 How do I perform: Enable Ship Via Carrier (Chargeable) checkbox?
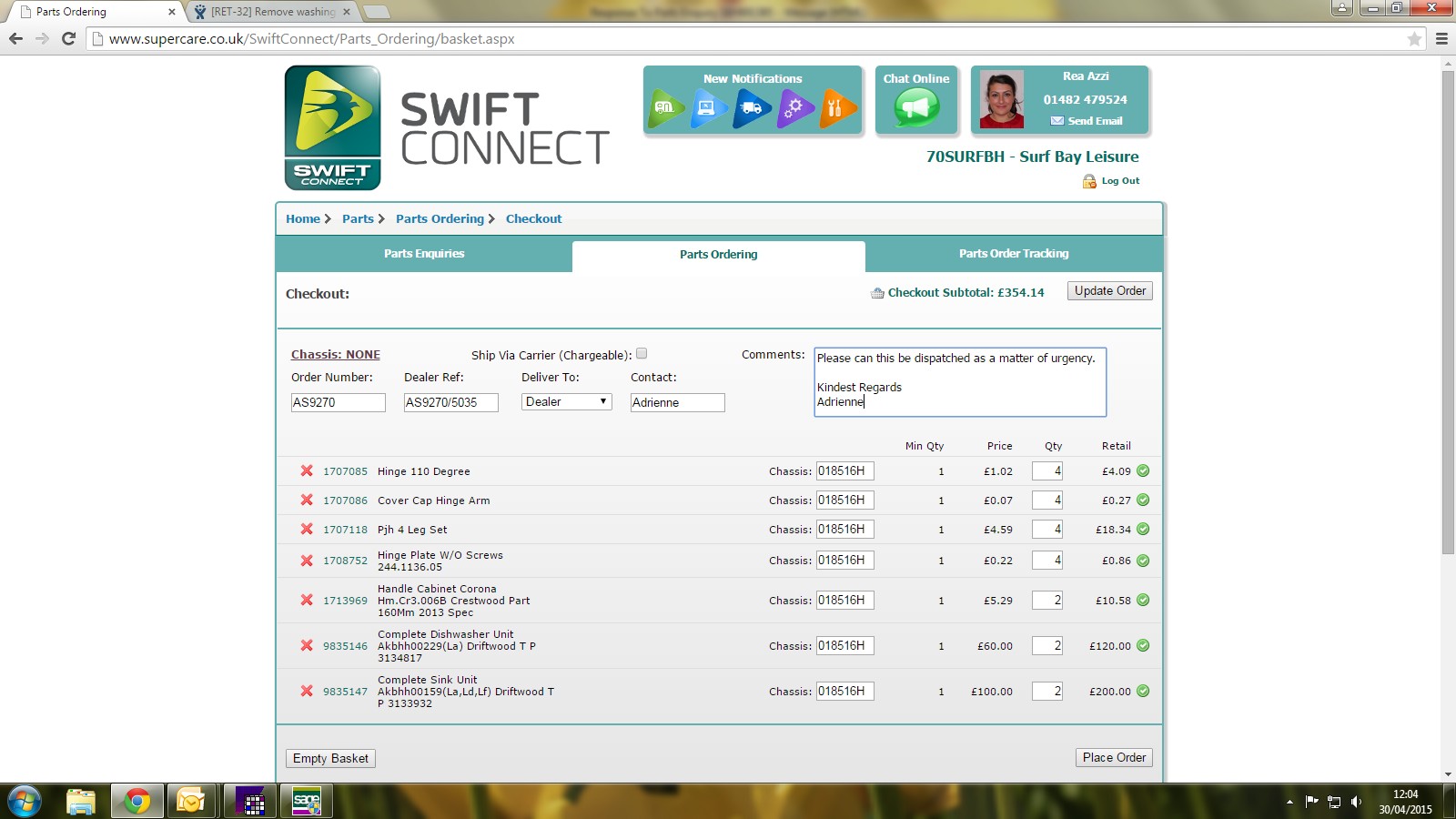point(642,354)
